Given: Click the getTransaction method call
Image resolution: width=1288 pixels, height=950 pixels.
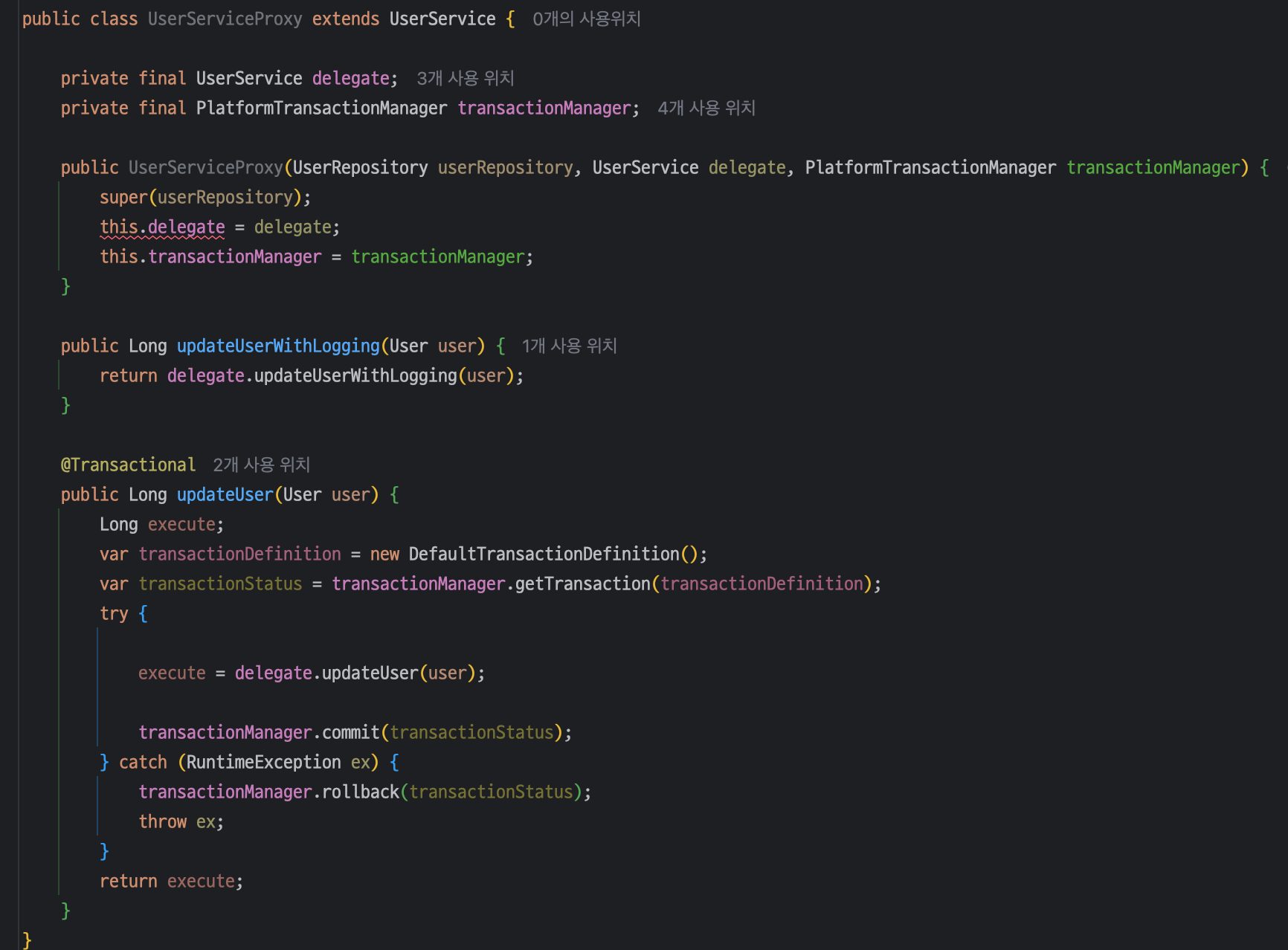Looking at the screenshot, I should (583, 584).
